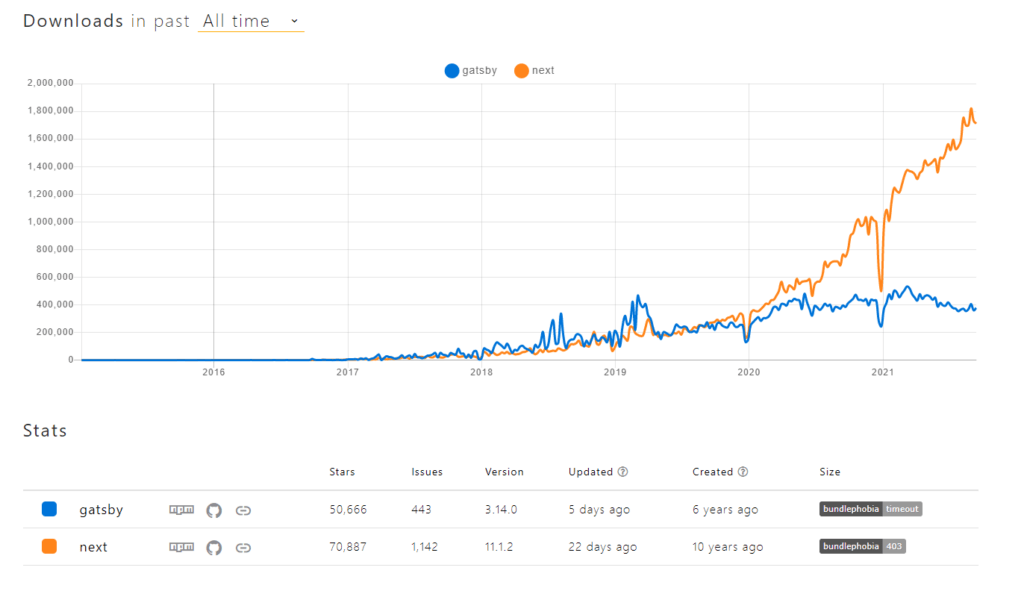Click the Downloads heading text

click(x=73, y=21)
